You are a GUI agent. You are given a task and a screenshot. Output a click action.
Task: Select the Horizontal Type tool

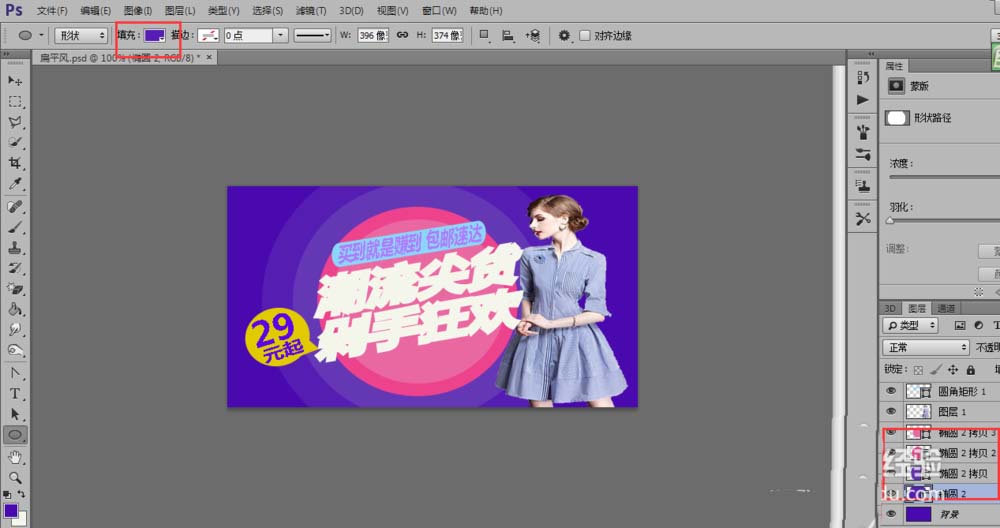pyautogui.click(x=15, y=393)
